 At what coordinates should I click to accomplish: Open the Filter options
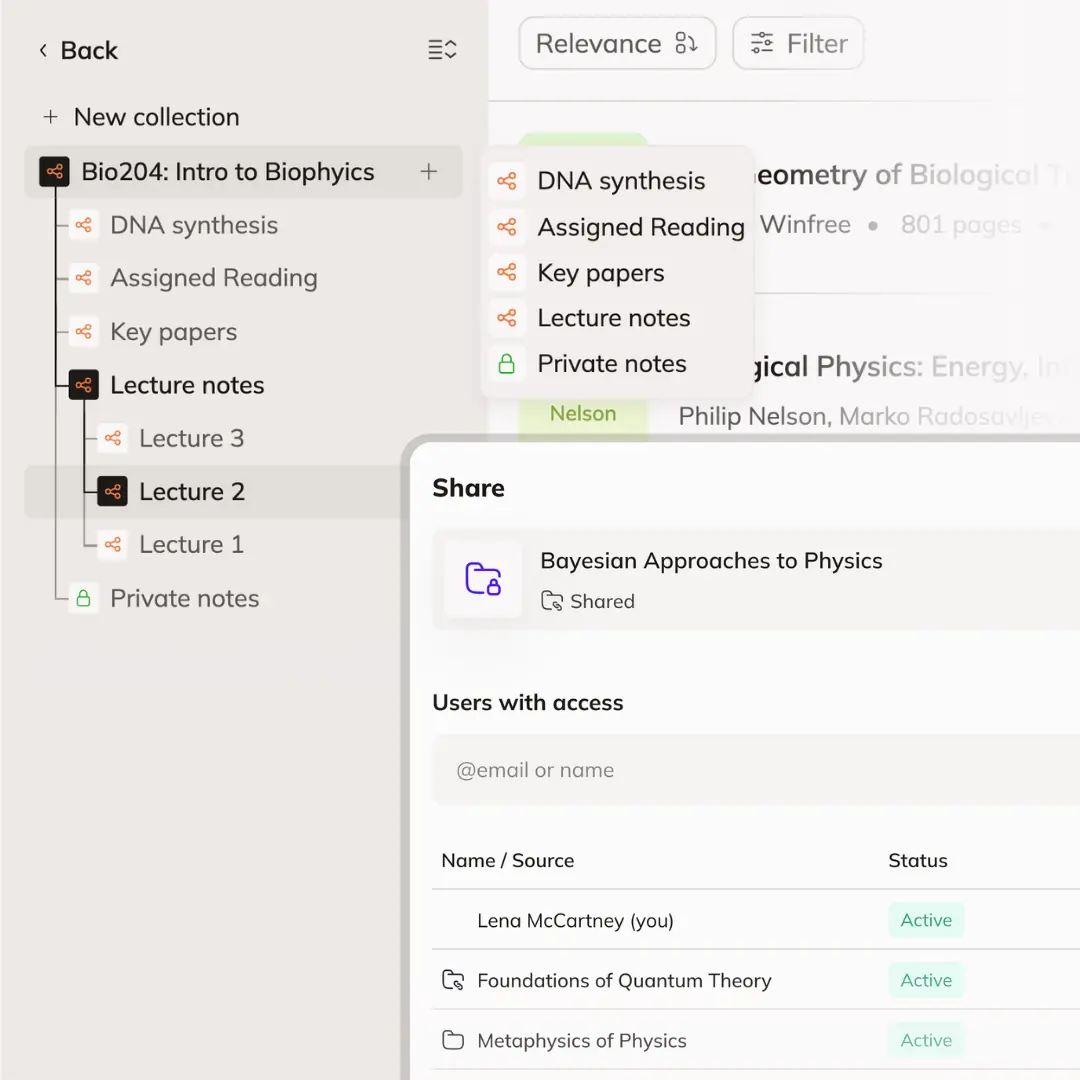tap(798, 43)
